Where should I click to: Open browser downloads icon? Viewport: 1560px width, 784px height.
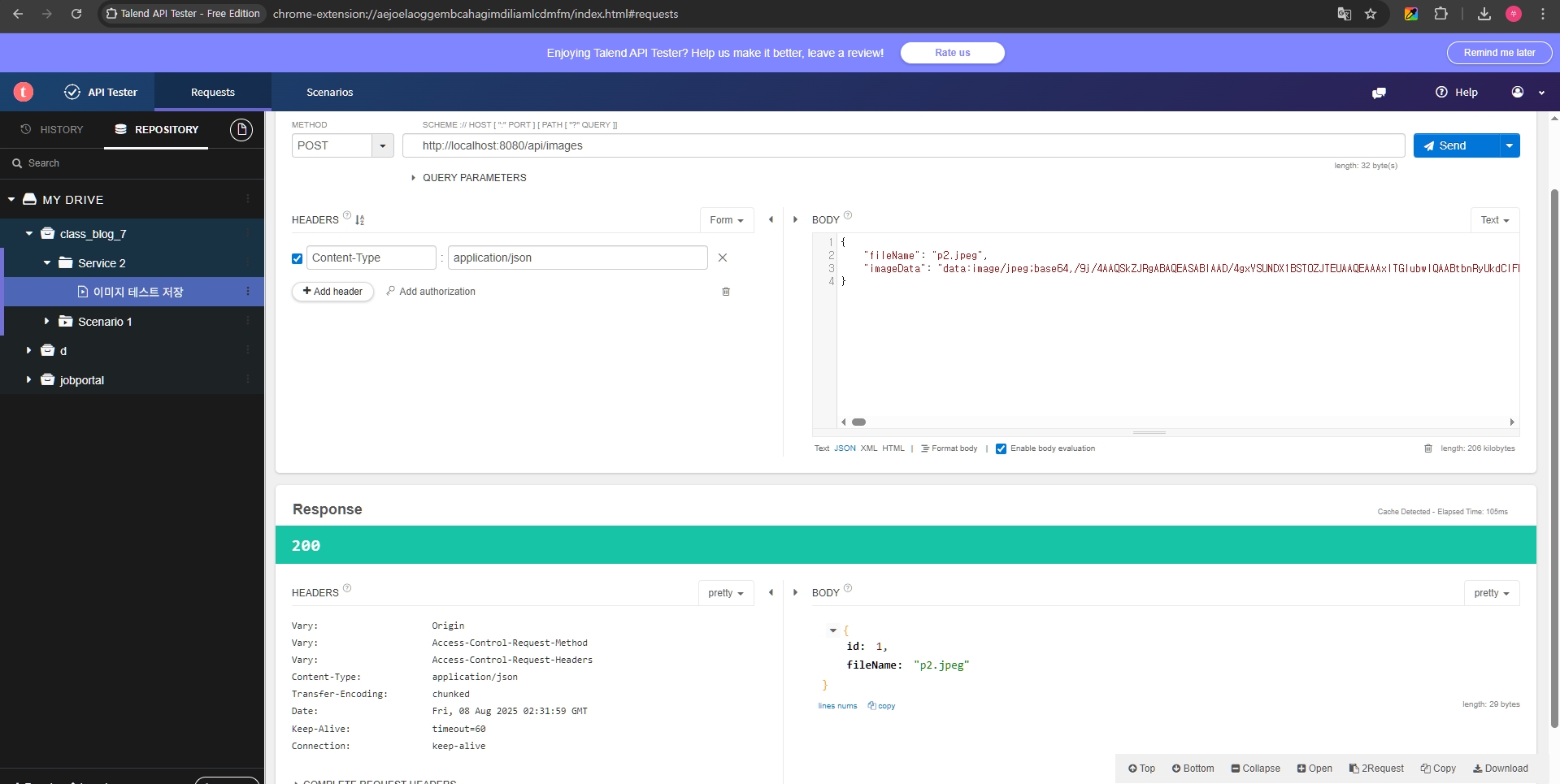(x=1484, y=14)
